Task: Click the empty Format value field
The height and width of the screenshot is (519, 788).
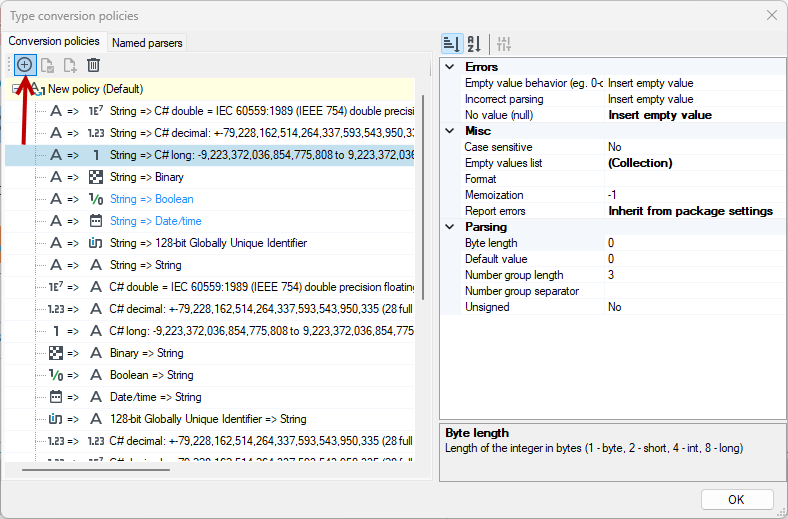Action: pyautogui.click(x=696, y=179)
